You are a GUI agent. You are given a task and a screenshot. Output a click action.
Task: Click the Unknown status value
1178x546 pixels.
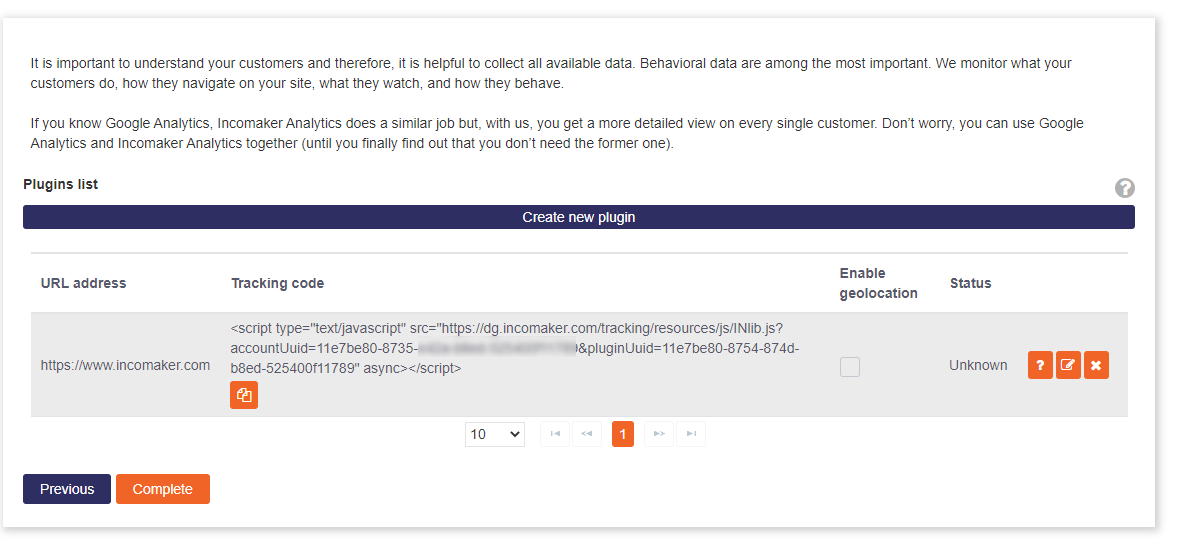click(x=978, y=366)
